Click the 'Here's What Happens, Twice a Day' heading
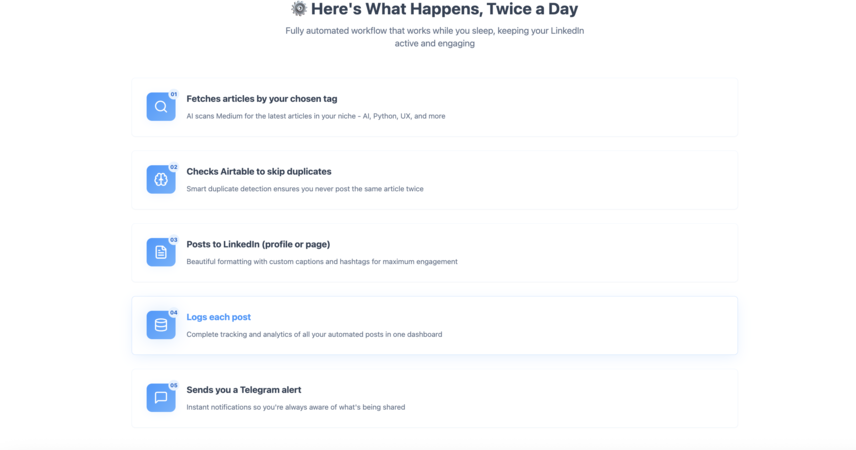The width and height of the screenshot is (856, 450). click(444, 9)
